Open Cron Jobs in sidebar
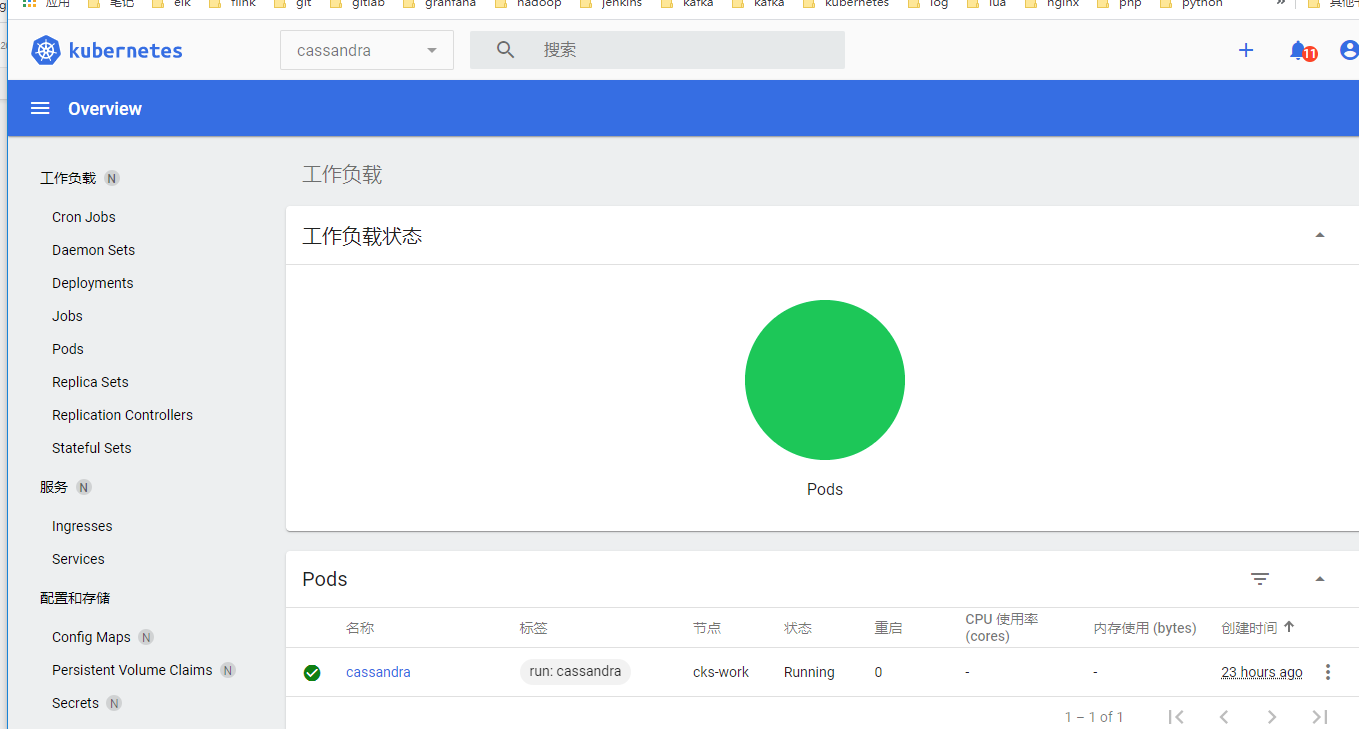The image size is (1359, 729). (84, 217)
